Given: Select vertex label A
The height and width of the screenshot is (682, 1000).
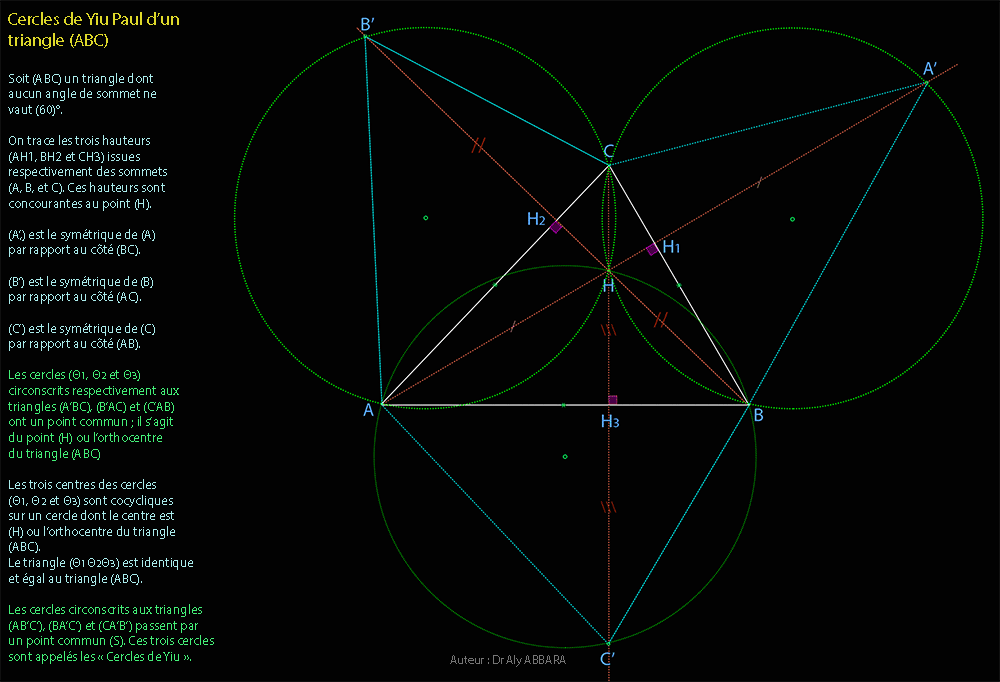Looking at the screenshot, I should pyautogui.click(x=368, y=410).
